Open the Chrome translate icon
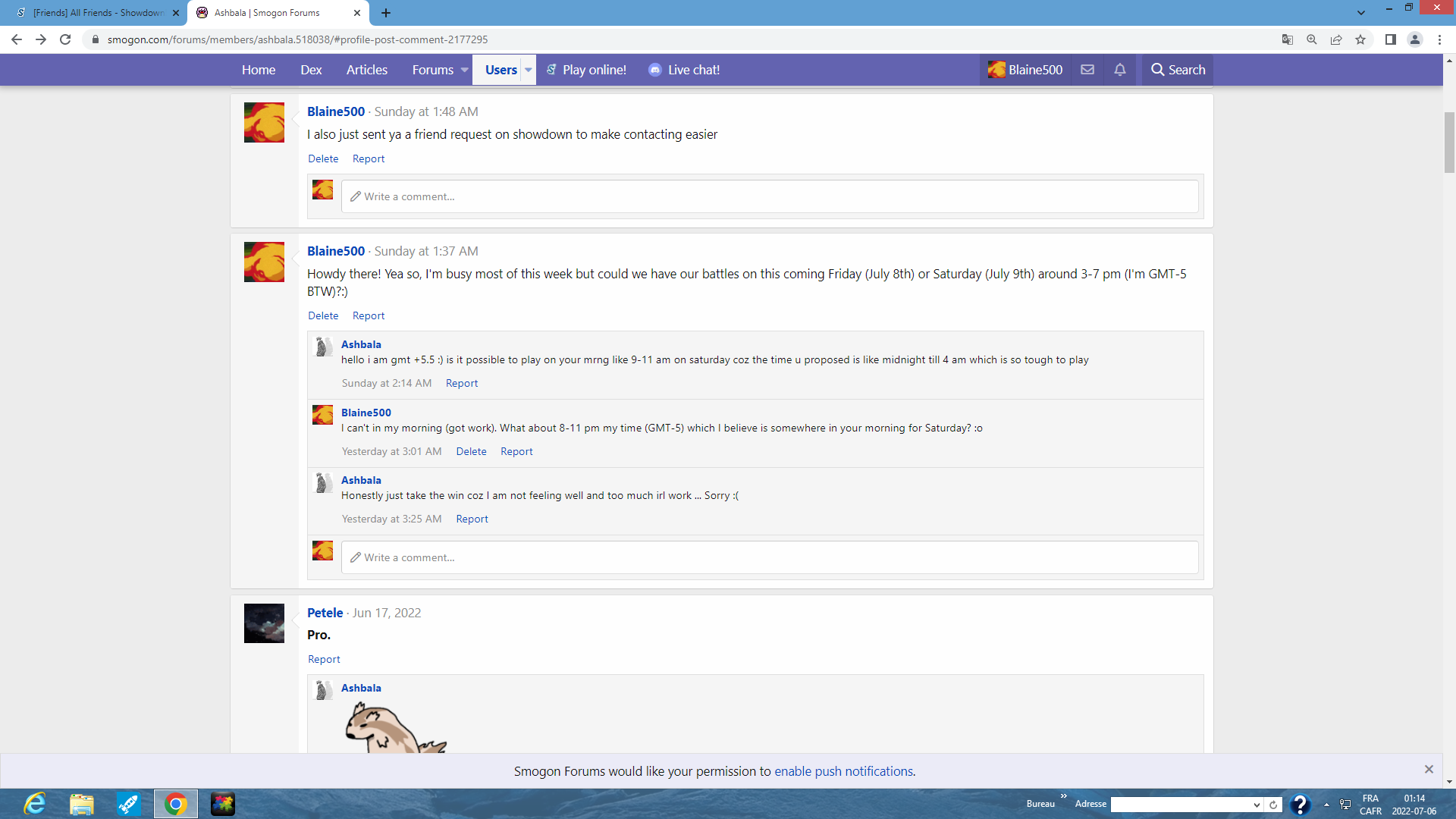The width and height of the screenshot is (1456, 819). click(1287, 39)
